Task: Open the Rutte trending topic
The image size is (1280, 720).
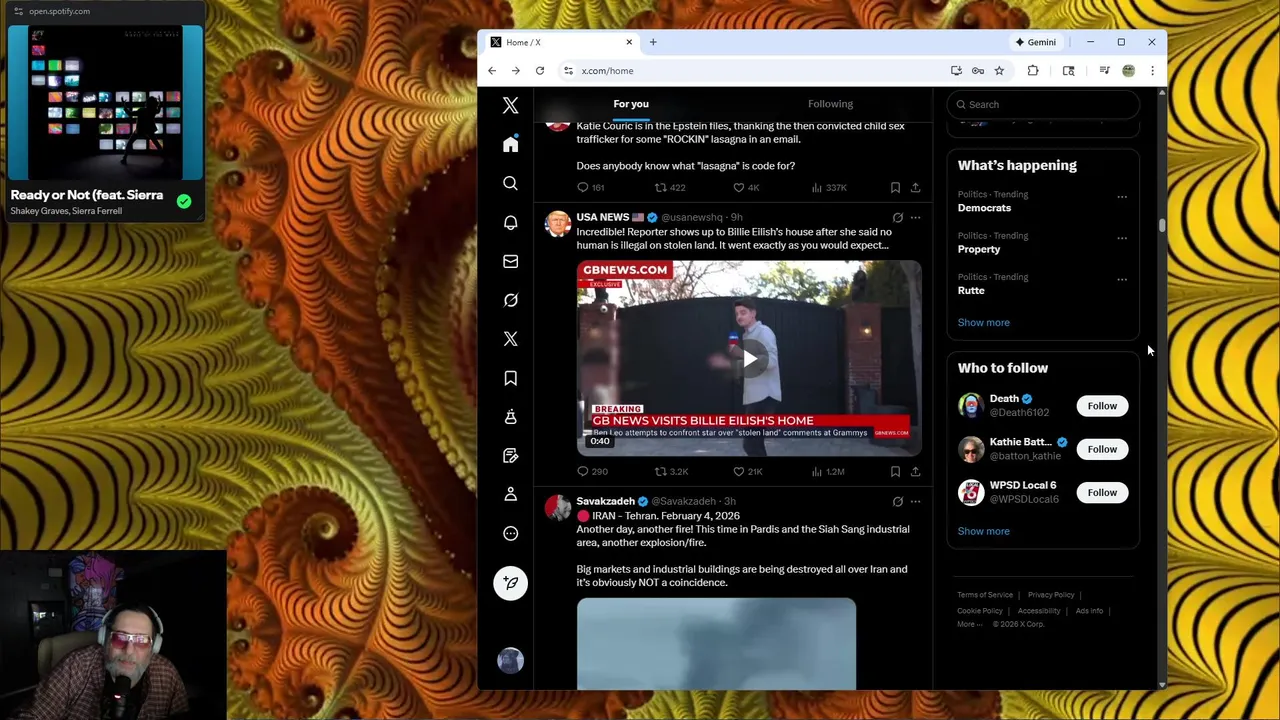Action: (971, 291)
